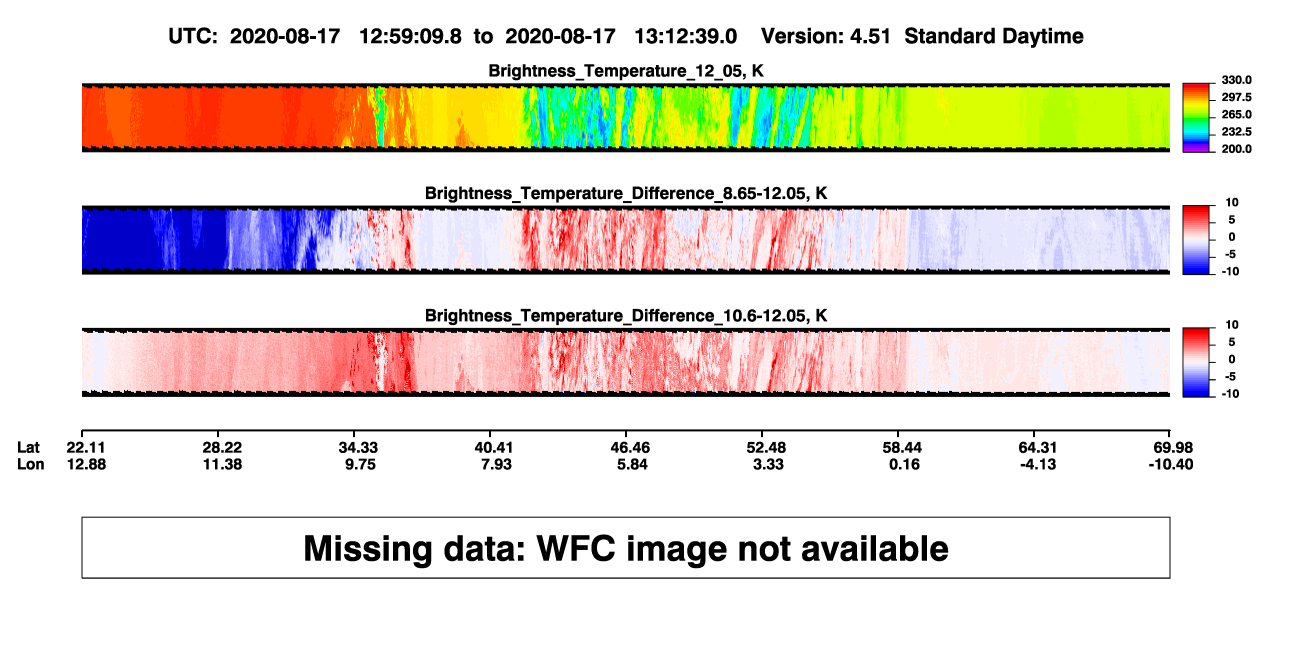Click the 'UTC:' label in the header
This screenshot has width=1300, height=667.
click(193, 36)
